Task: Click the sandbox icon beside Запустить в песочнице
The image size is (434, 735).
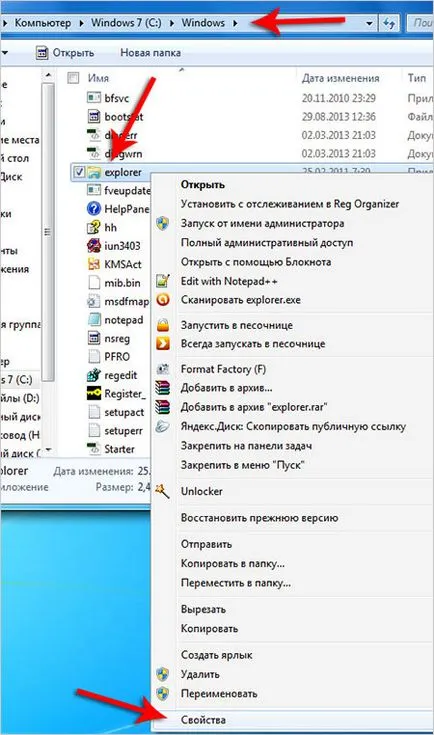Action: coord(163,325)
